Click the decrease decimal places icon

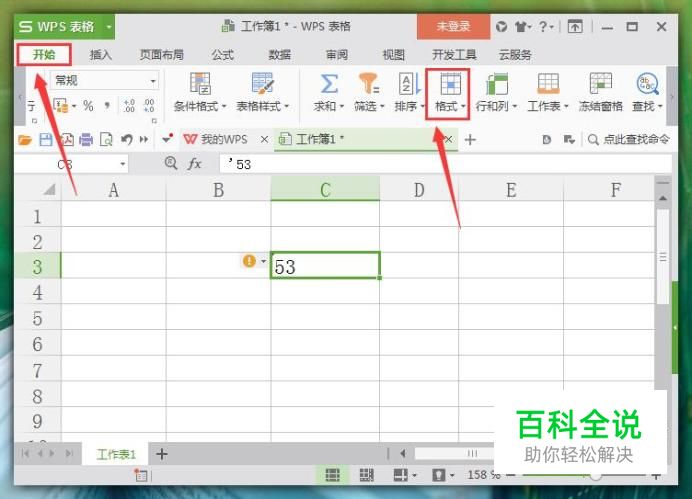[x=149, y=106]
